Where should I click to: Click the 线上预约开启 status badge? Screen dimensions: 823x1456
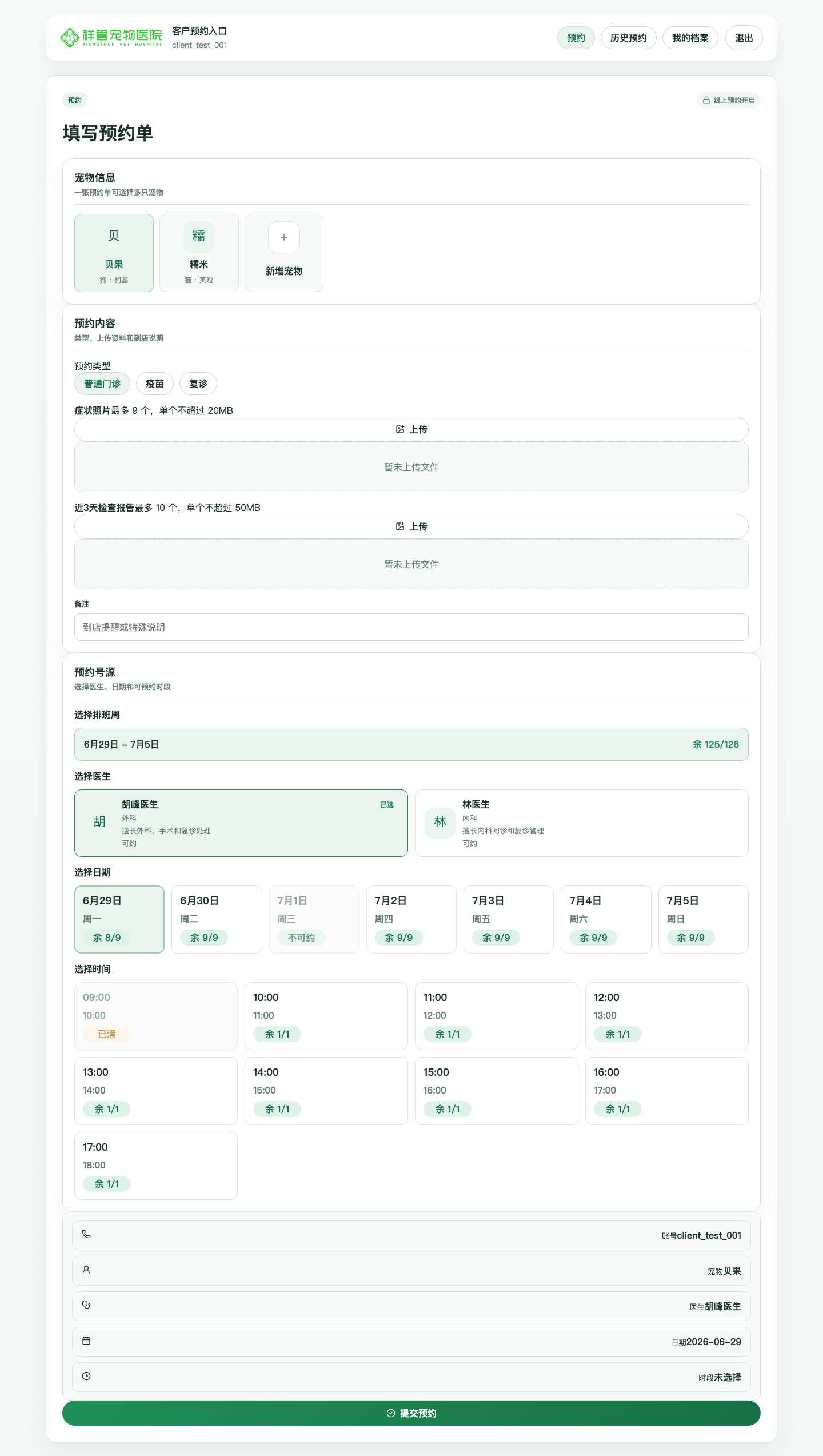pos(729,100)
